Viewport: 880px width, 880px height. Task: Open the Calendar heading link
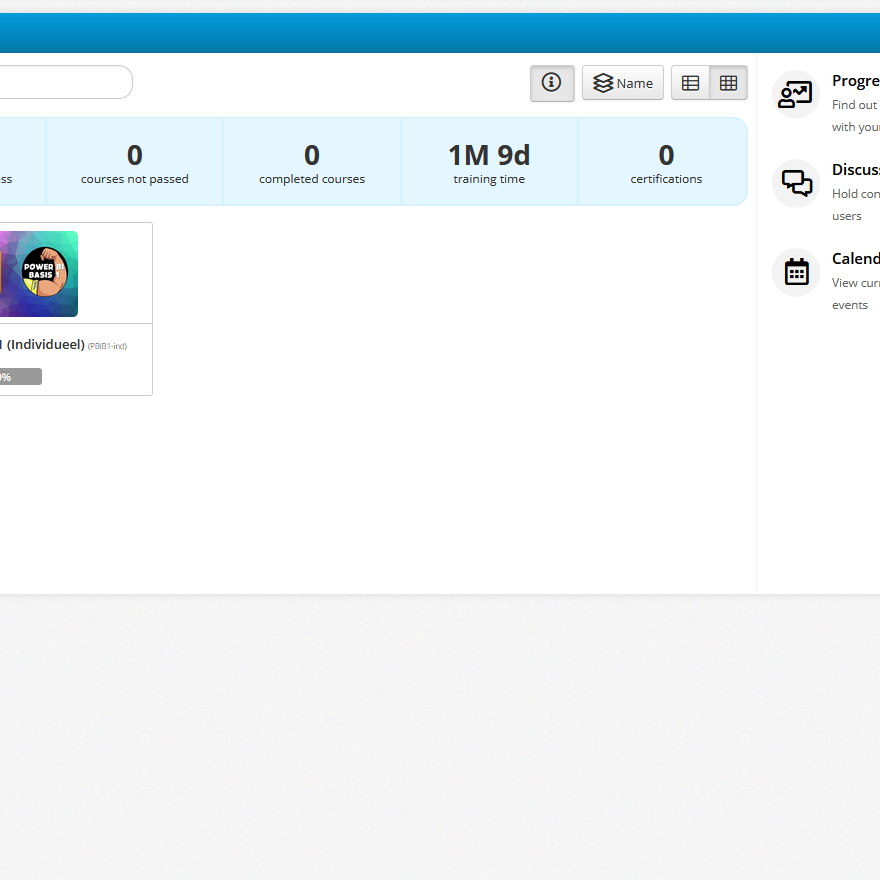856,259
